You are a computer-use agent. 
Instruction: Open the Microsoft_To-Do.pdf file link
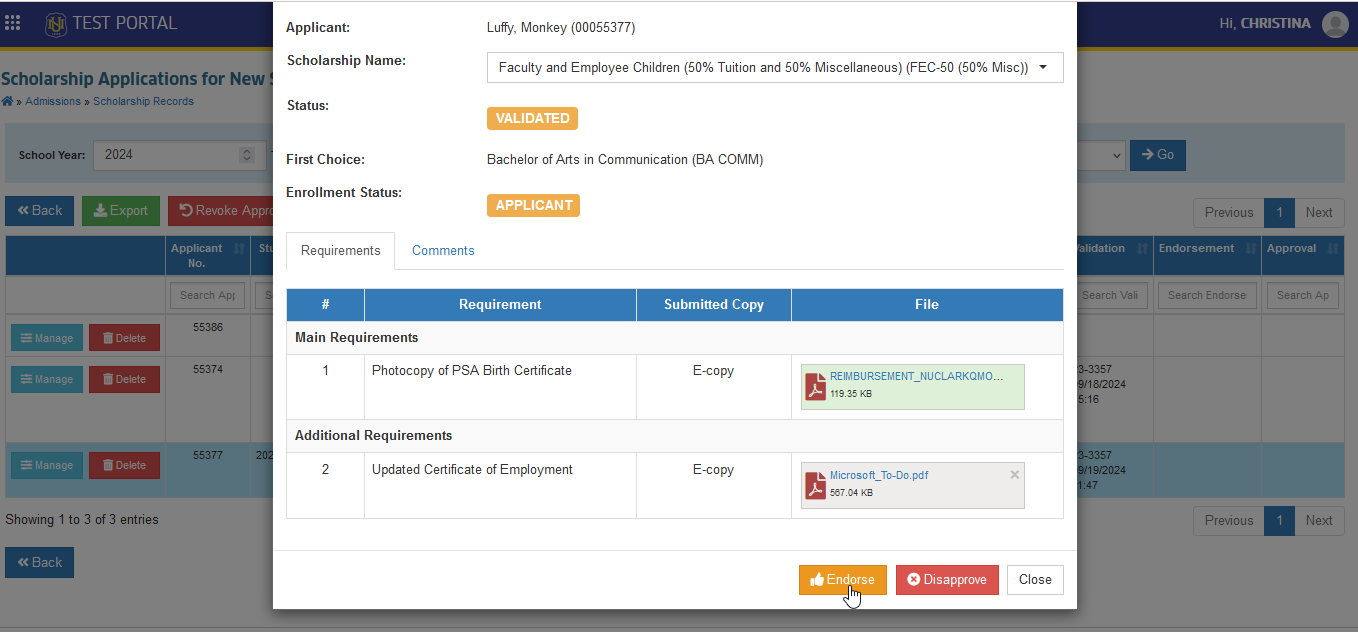[879, 475]
